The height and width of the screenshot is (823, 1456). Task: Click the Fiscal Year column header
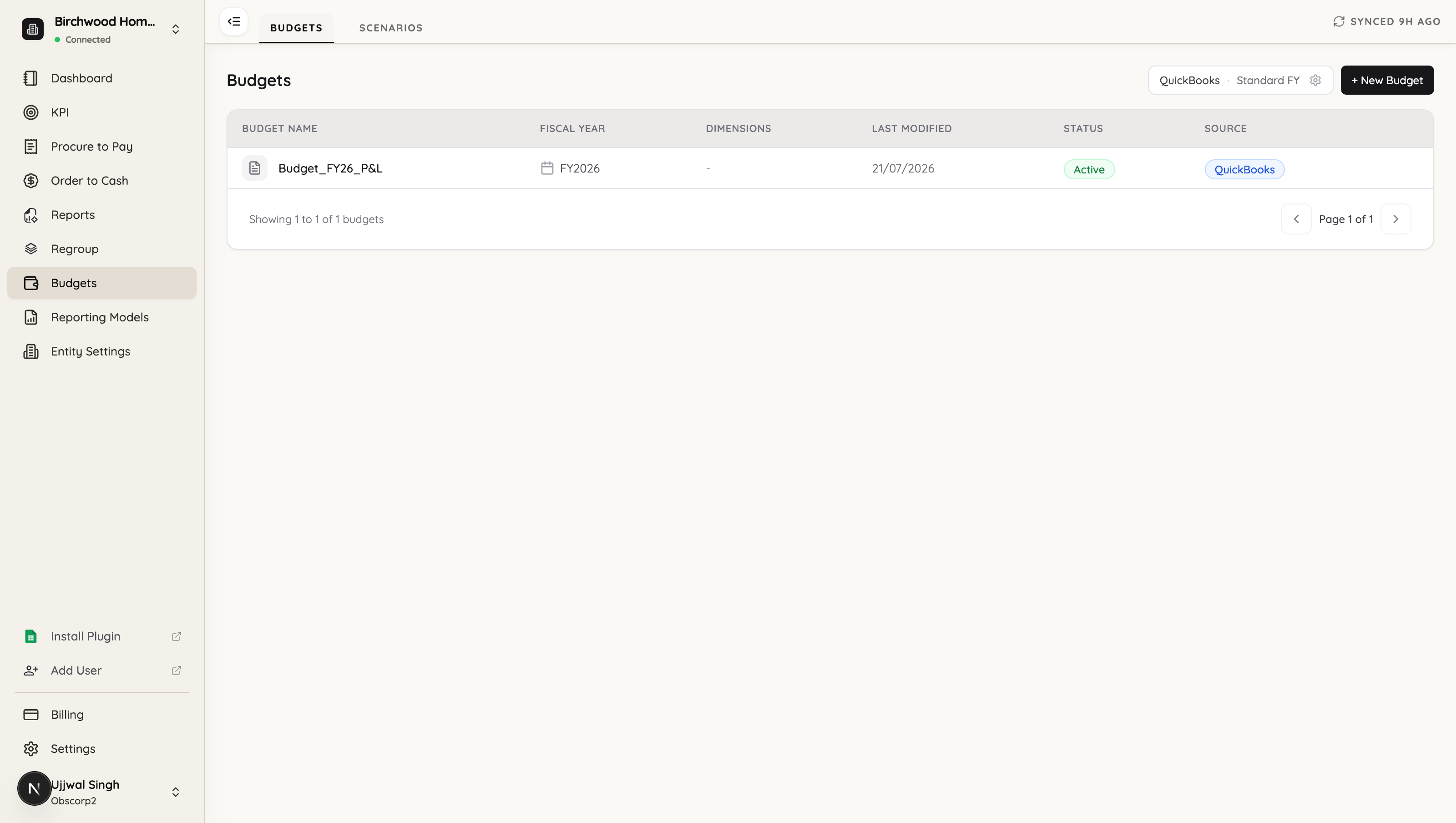coord(572,128)
